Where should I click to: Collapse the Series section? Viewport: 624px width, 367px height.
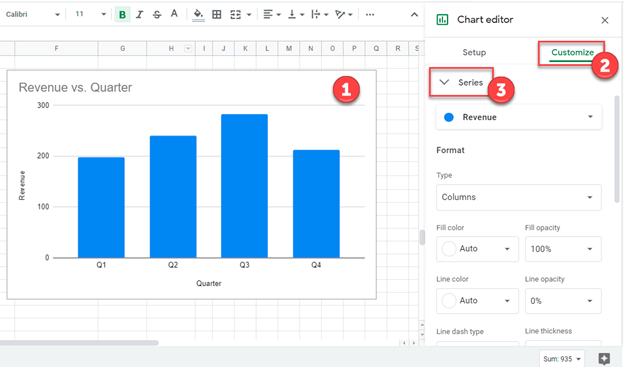click(444, 82)
